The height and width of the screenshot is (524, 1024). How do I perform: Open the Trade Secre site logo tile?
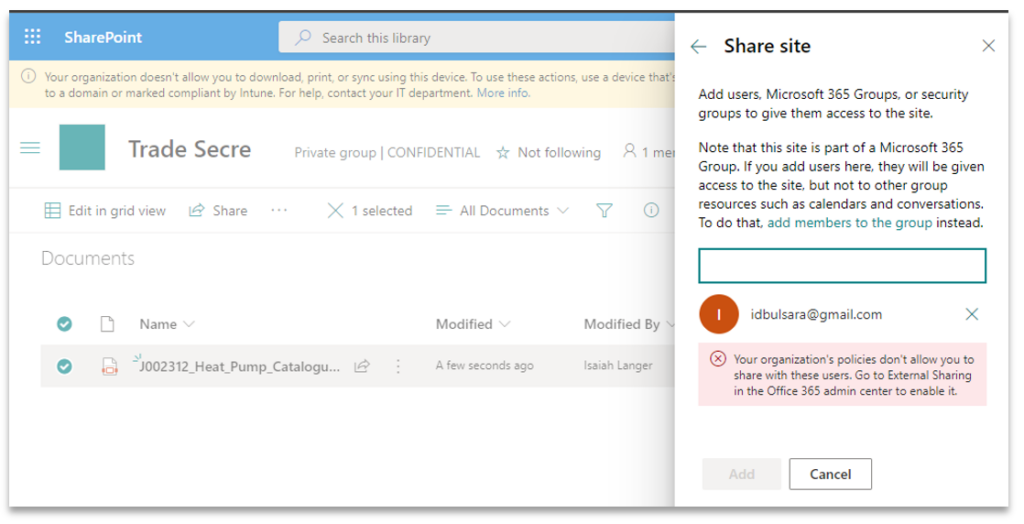82,148
